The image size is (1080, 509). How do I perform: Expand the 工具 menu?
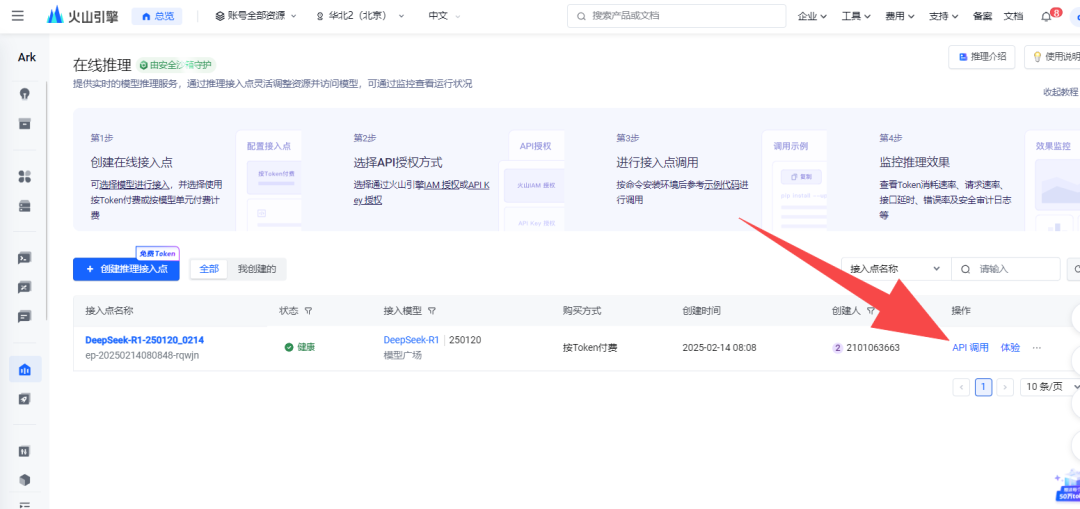pos(856,17)
